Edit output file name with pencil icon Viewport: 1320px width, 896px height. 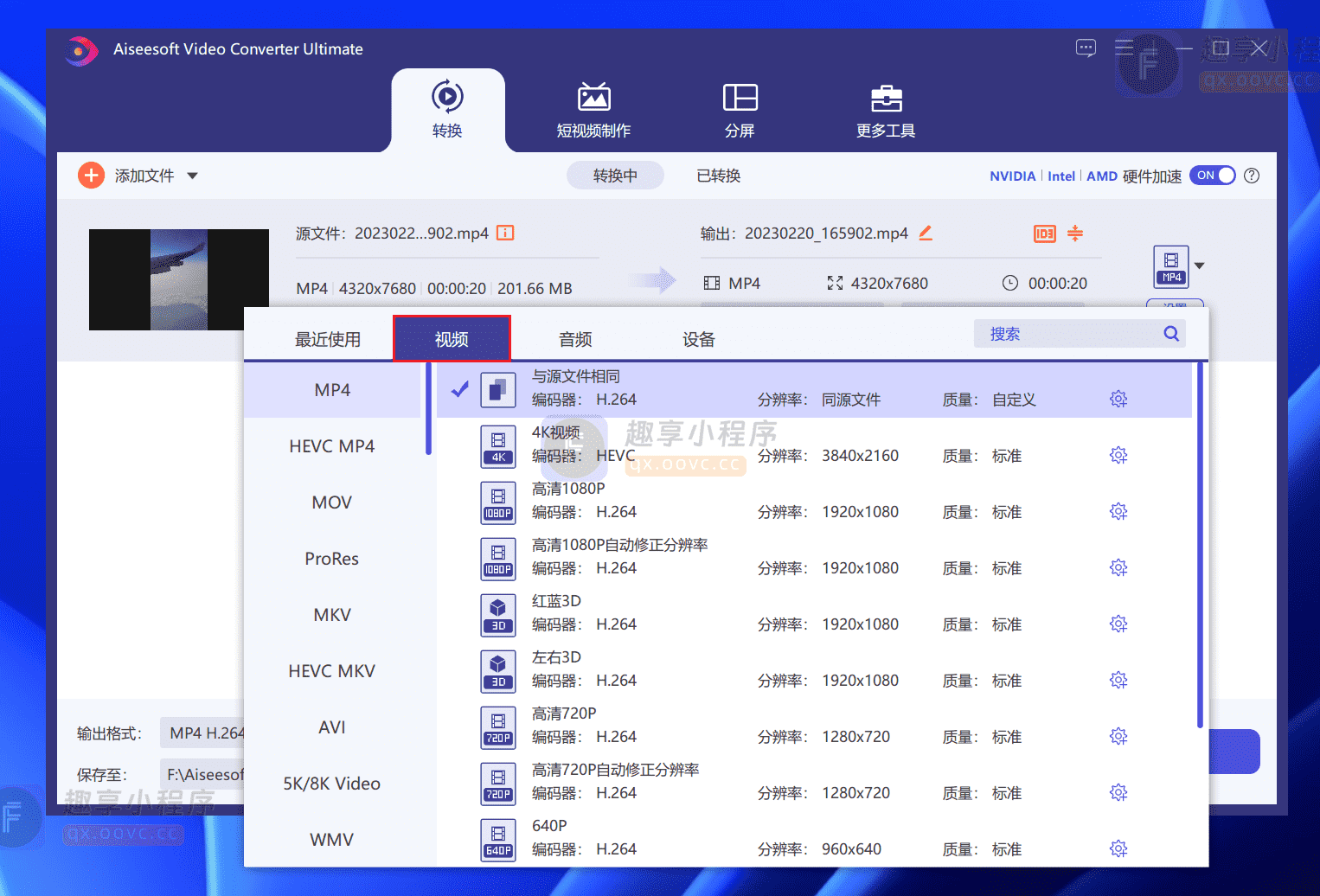tap(926, 233)
